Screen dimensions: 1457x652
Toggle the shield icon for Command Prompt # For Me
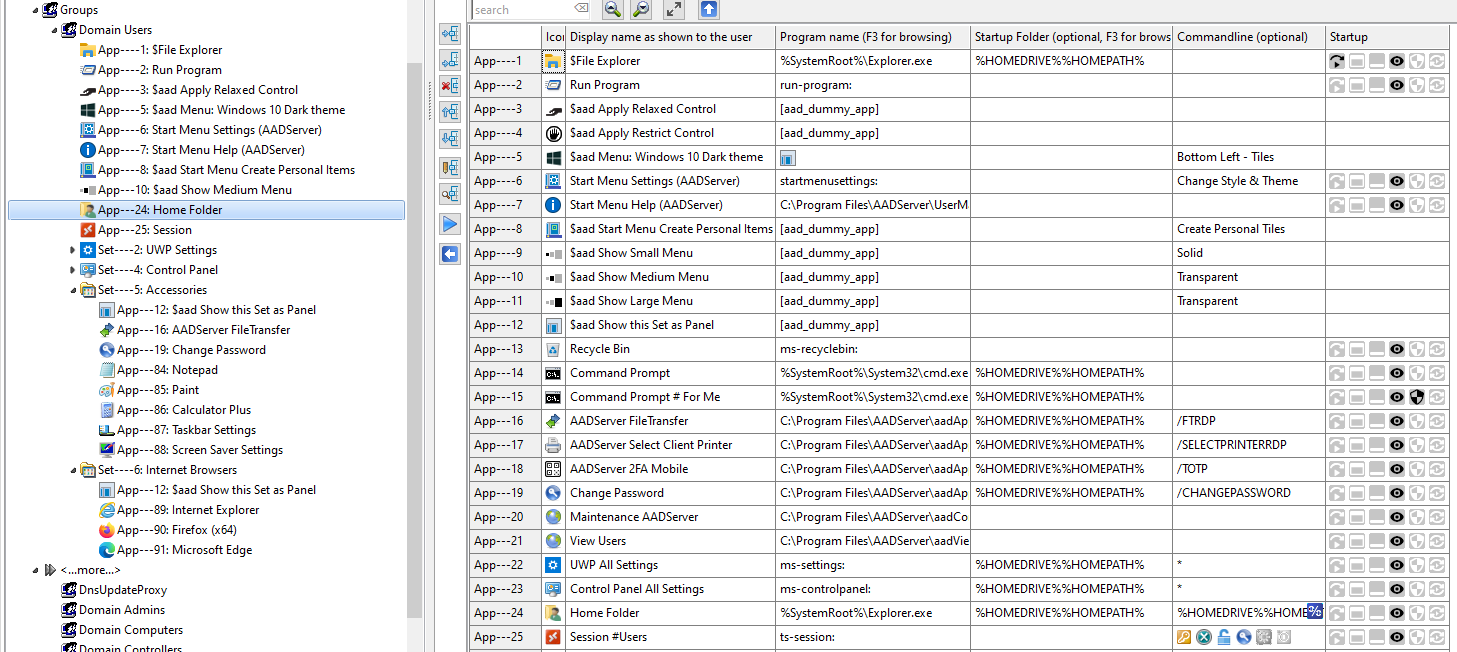[1416, 397]
